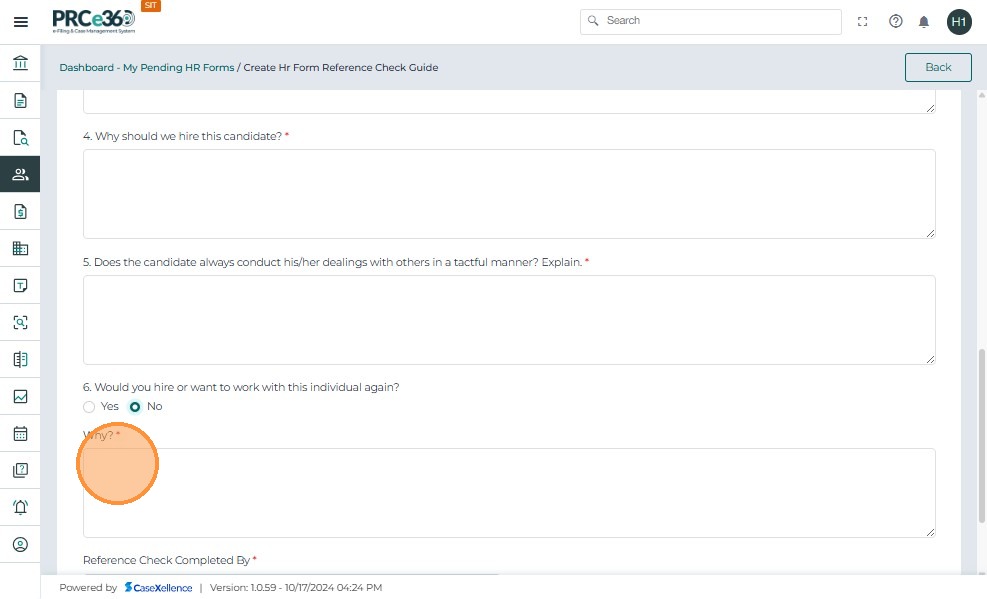The image size is (987, 599).
Task: Focus the Why? explanation text area
Action: tap(509, 492)
